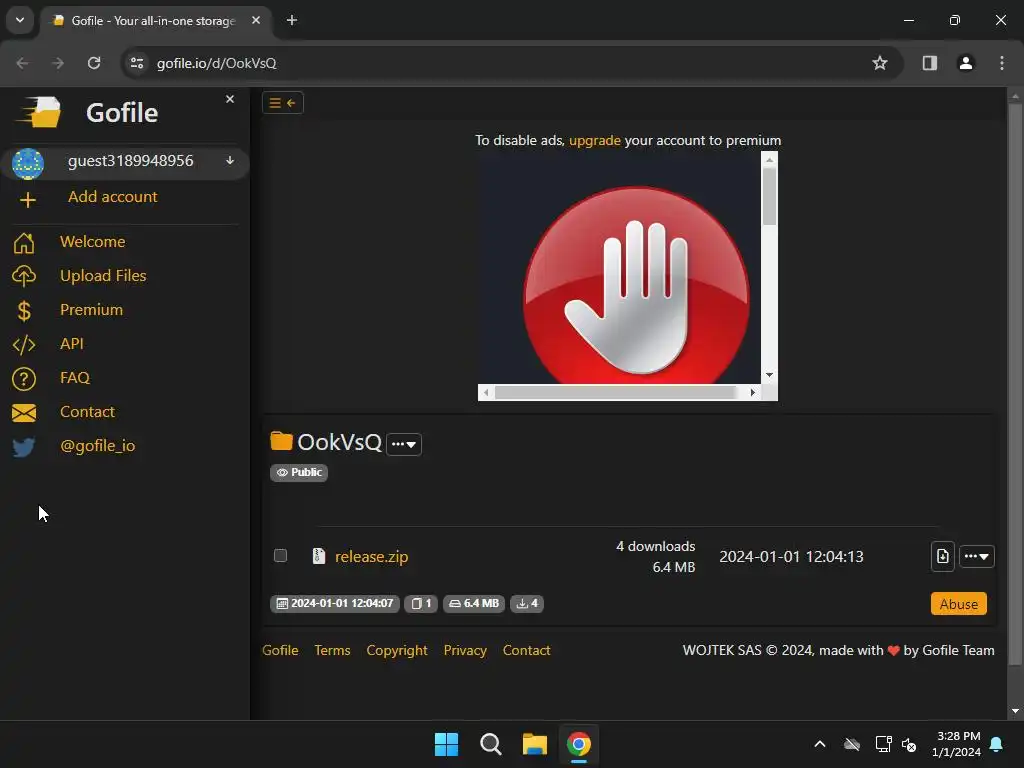Open the Contact footer link
The height and width of the screenshot is (768, 1024).
[526, 650]
